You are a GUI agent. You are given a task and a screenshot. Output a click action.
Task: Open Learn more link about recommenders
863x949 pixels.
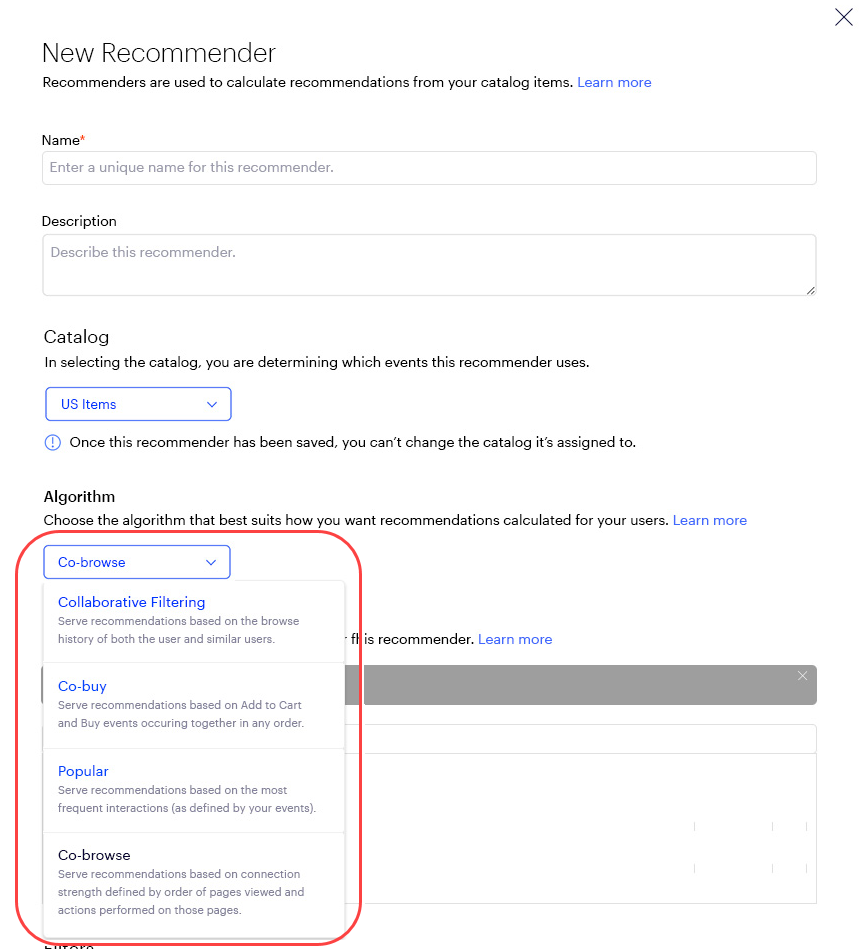point(614,82)
